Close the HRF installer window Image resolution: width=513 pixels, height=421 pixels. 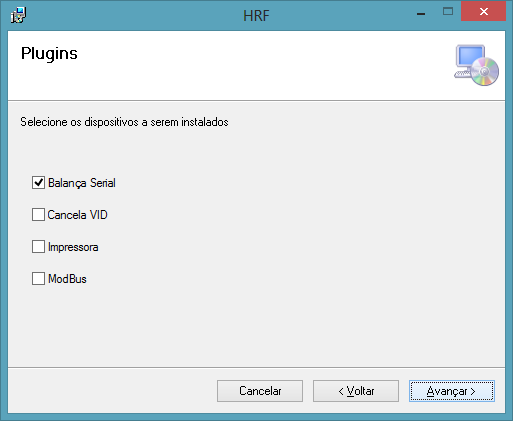click(483, 12)
